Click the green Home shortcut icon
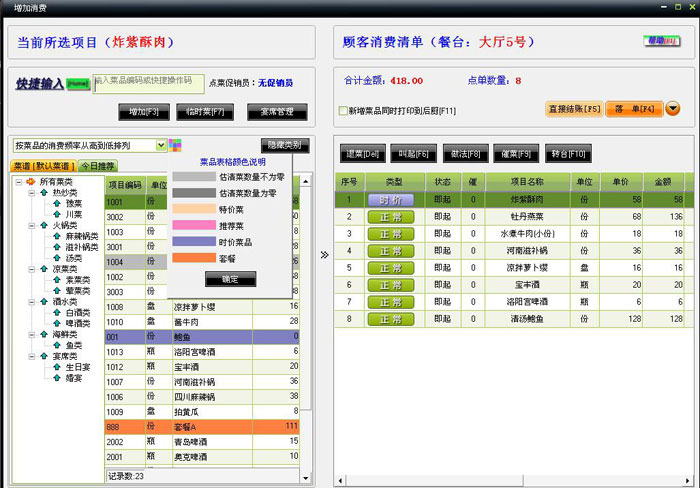The image size is (700, 488). click(x=81, y=84)
